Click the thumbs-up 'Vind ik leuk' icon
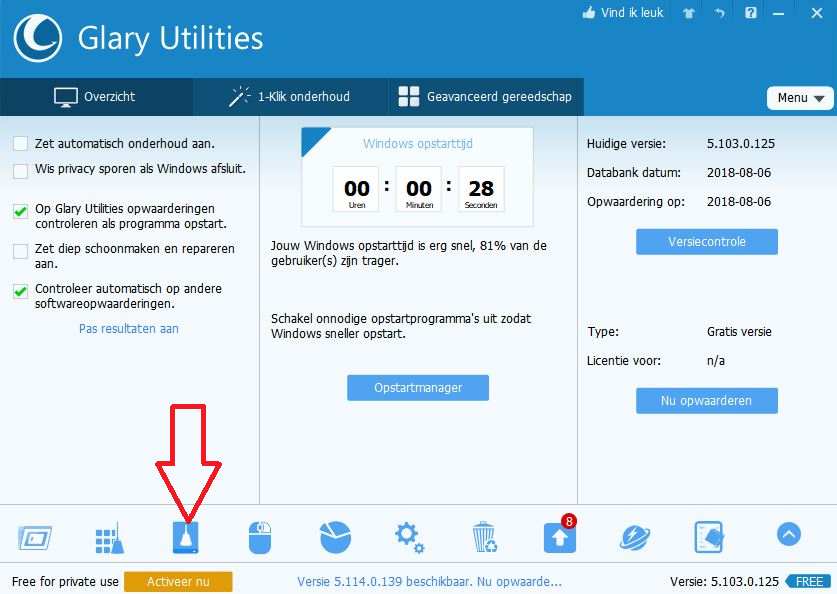Viewport: 837px width, 594px height. pos(589,12)
